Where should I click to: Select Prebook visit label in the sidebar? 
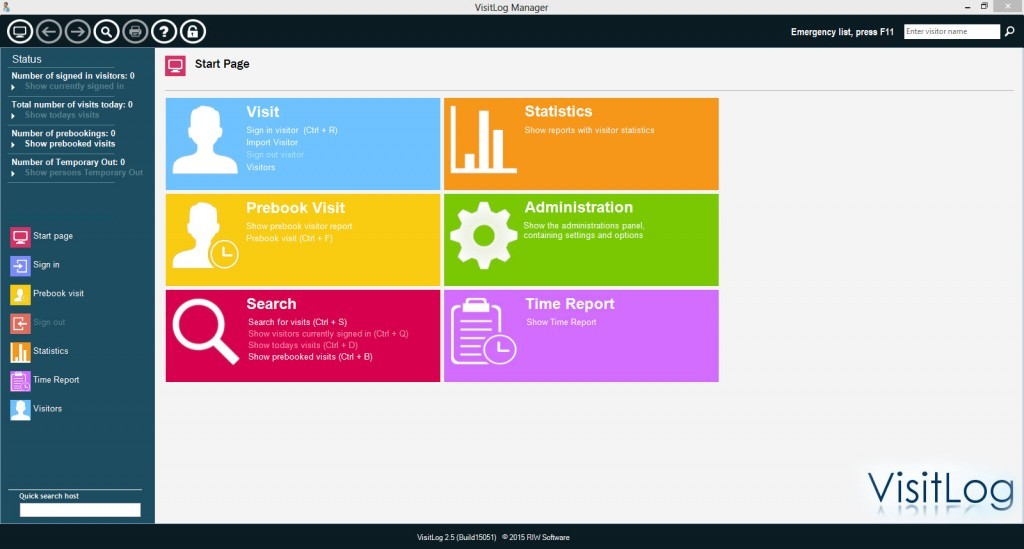58,293
